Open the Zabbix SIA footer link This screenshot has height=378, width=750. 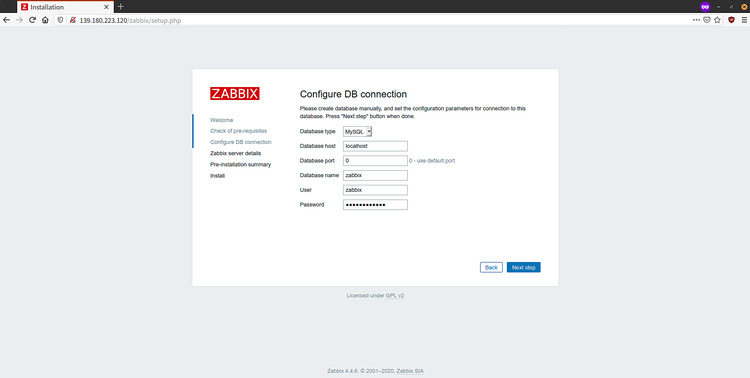[410, 371]
